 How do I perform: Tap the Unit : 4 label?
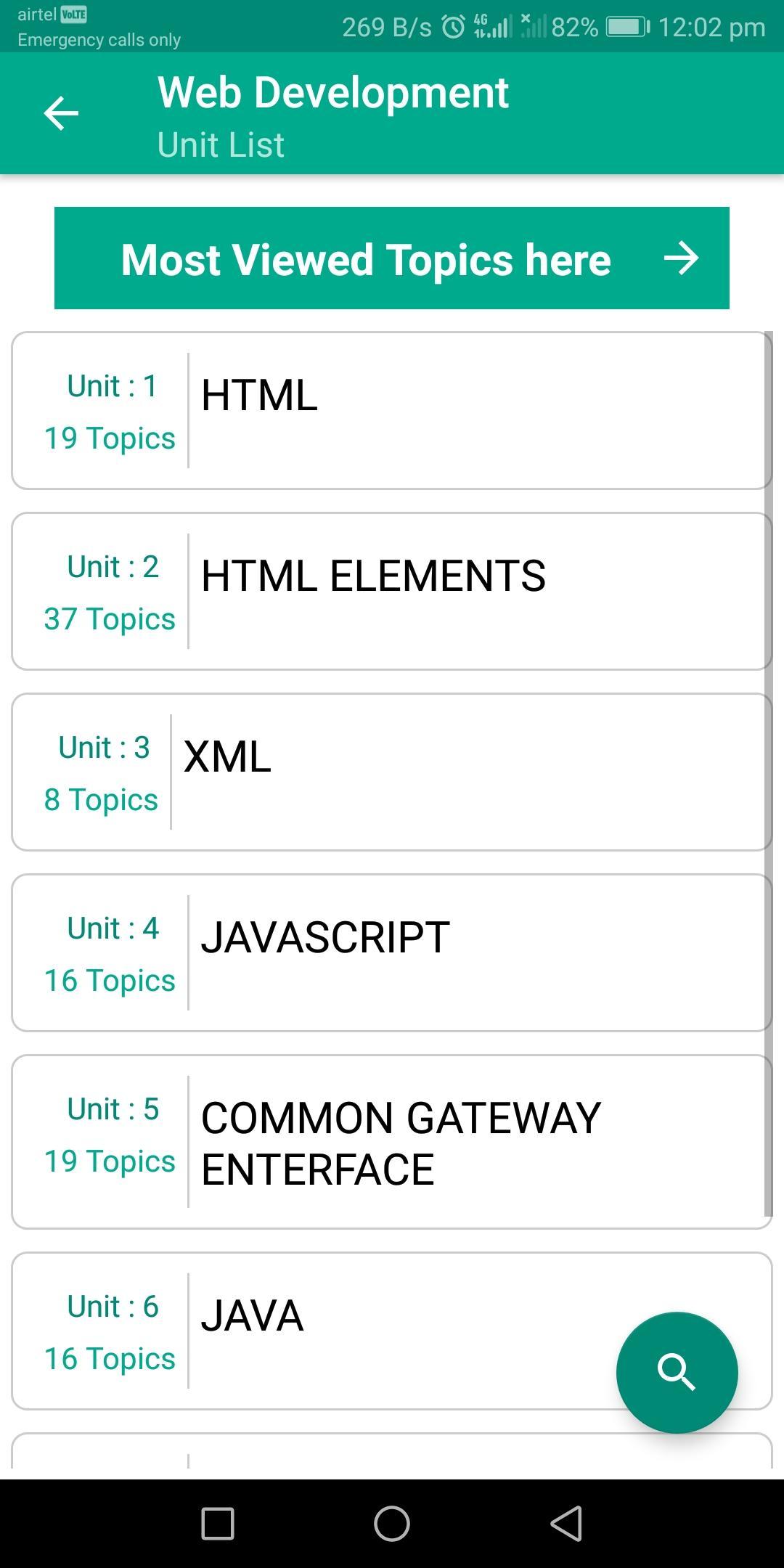(x=113, y=928)
